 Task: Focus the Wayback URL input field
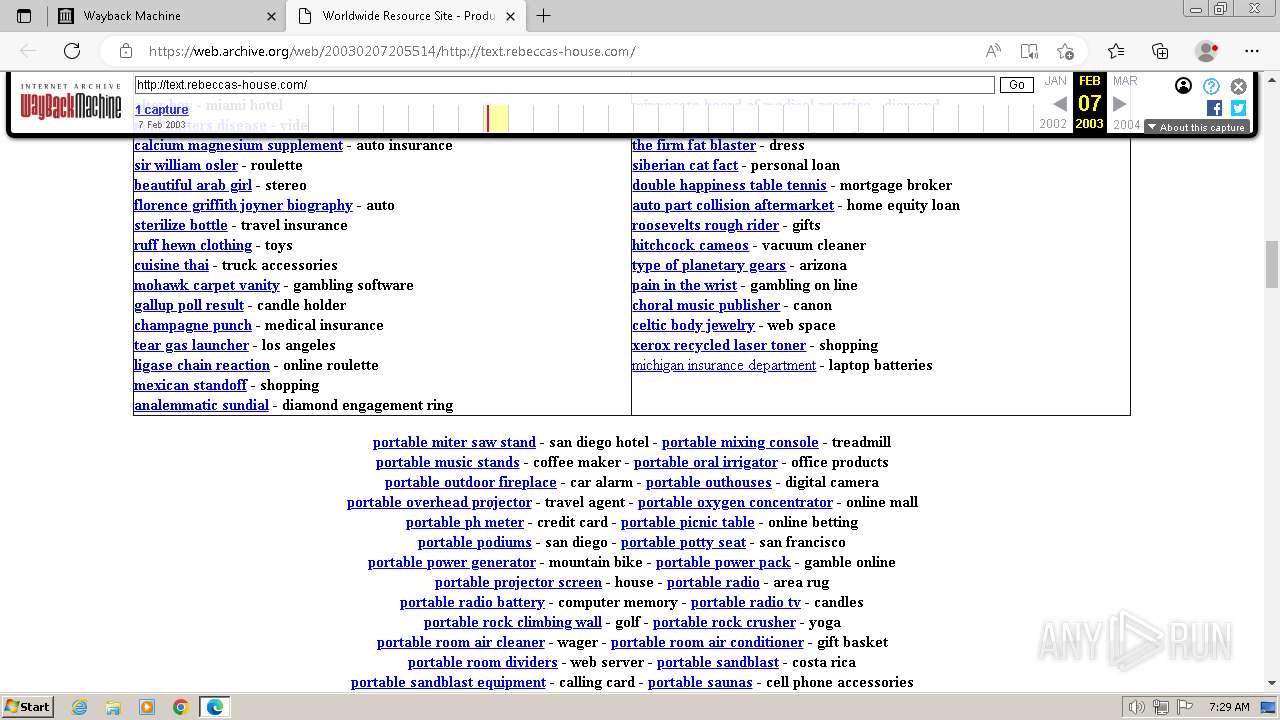click(565, 85)
